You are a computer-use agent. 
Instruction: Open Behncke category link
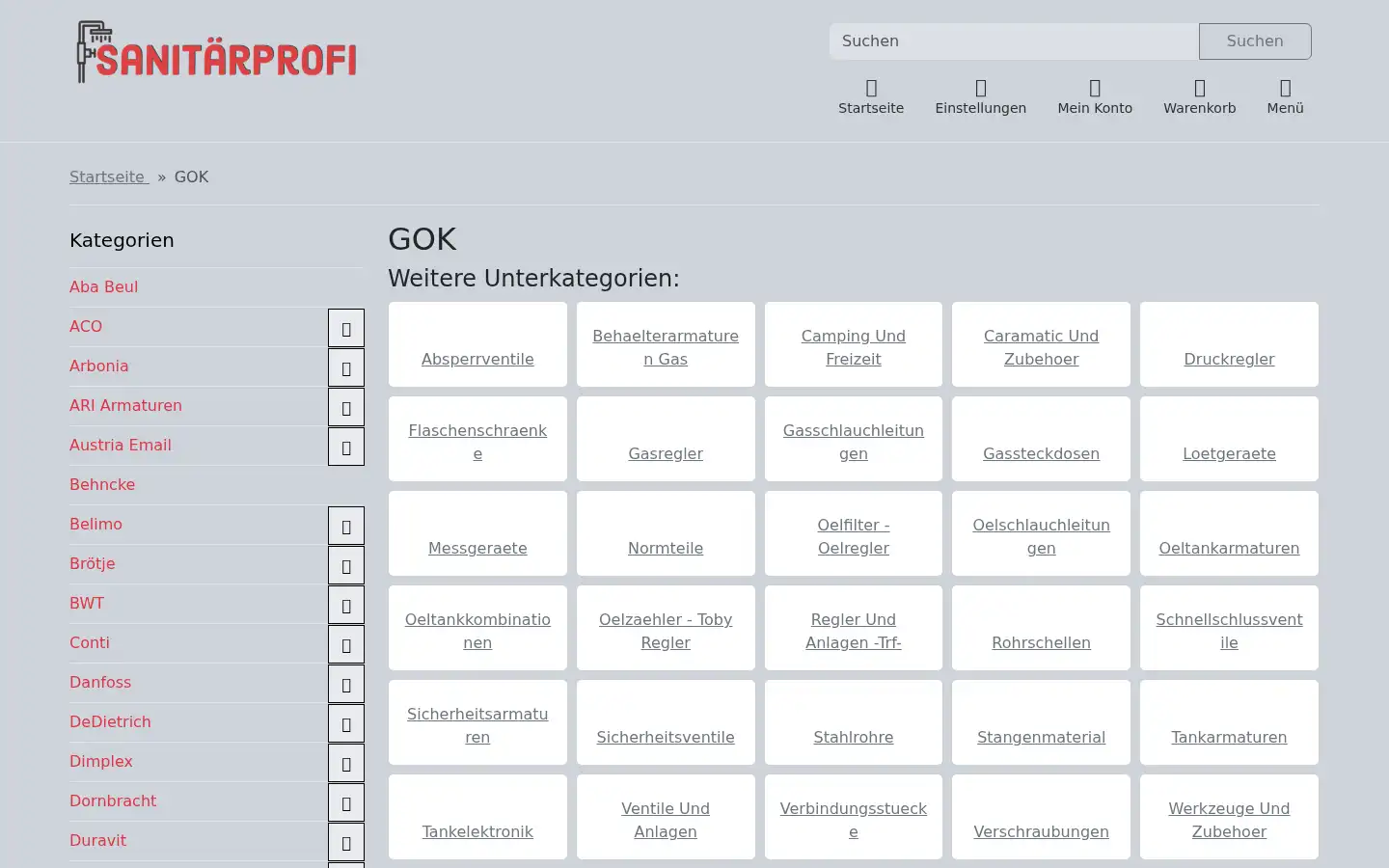tap(102, 484)
